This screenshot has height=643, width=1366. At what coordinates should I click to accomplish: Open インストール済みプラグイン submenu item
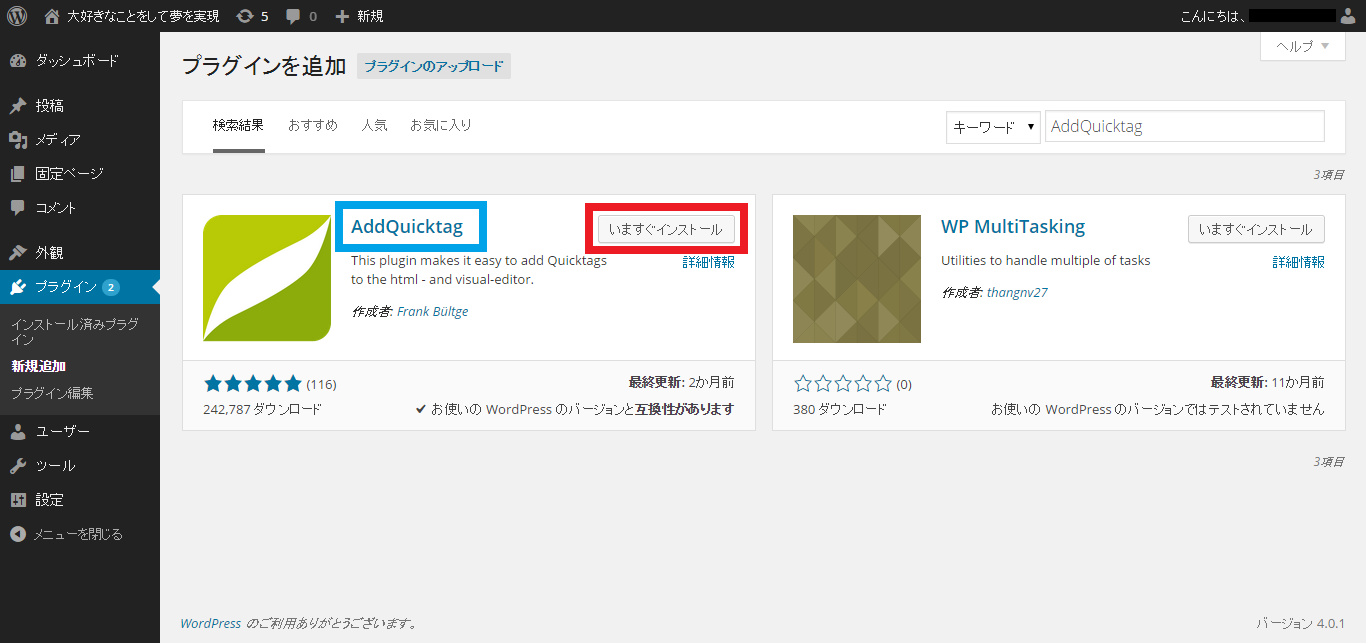pyautogui.click(x=75, y=332)
